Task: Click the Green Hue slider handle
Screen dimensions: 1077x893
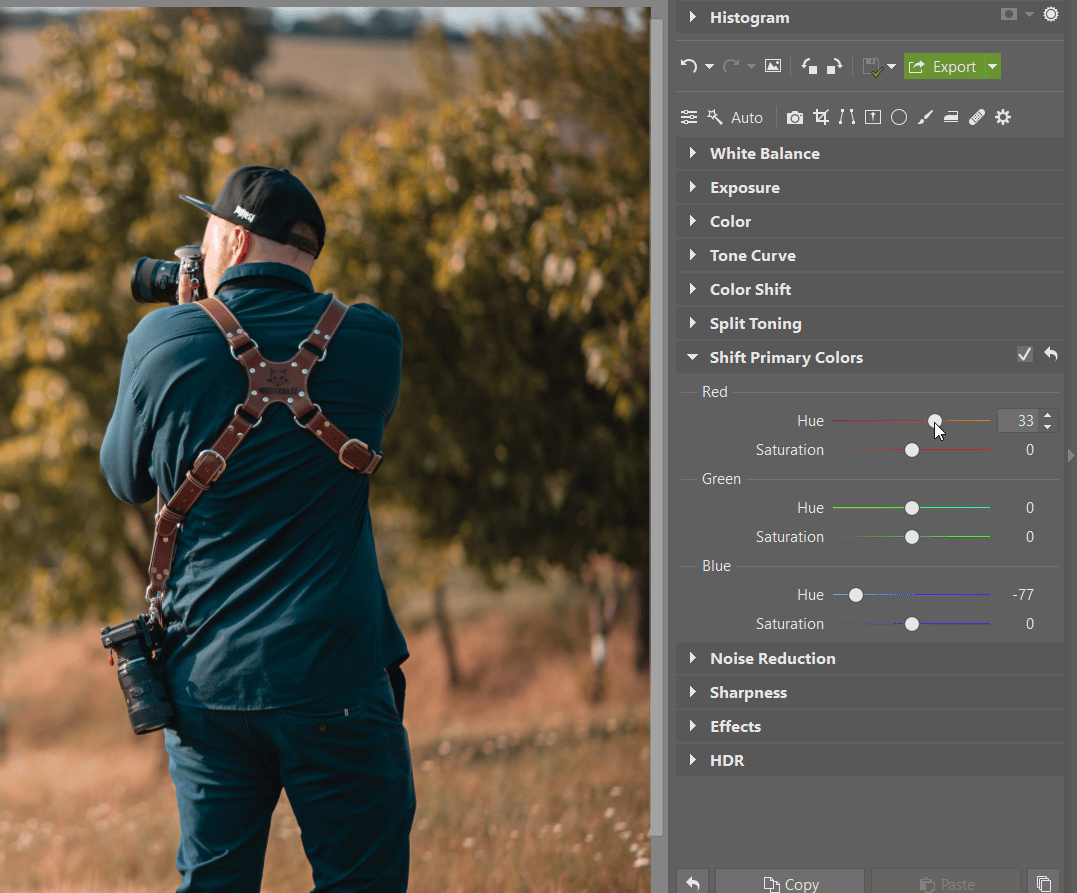Action: tap(911, 508)
